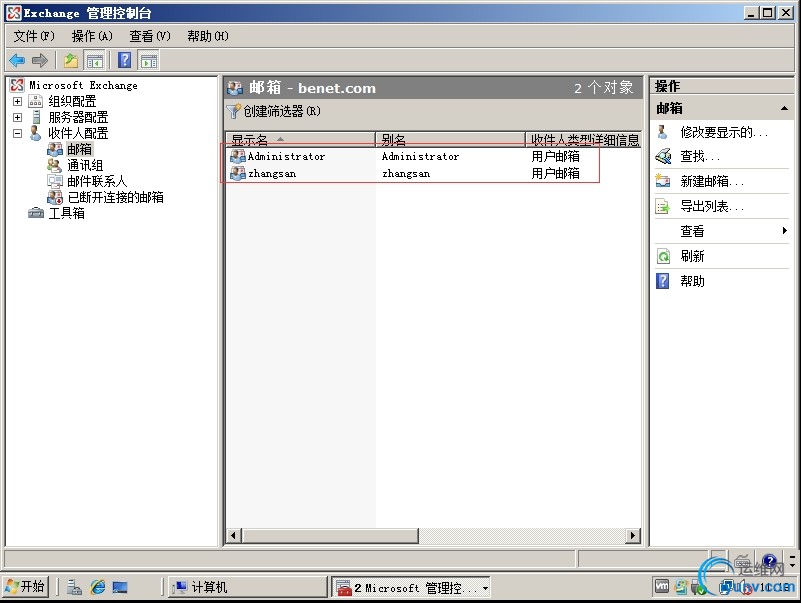This screenshot has height=603, width=801.
Task: Select 已断开连接的邮箱 in the tree
Action: pos(115,197)
